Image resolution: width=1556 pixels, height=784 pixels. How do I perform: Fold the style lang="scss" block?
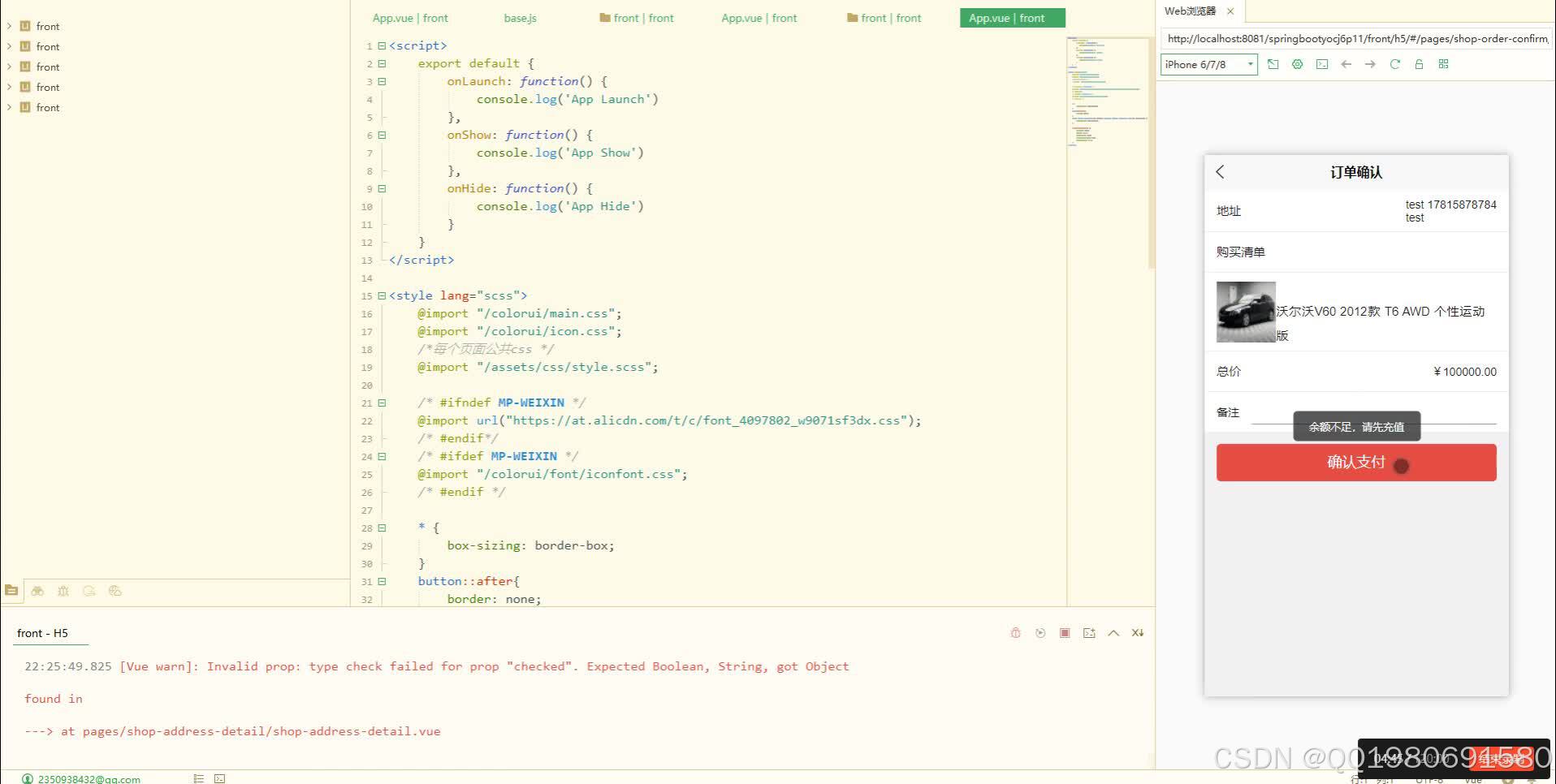pos(382,295)
